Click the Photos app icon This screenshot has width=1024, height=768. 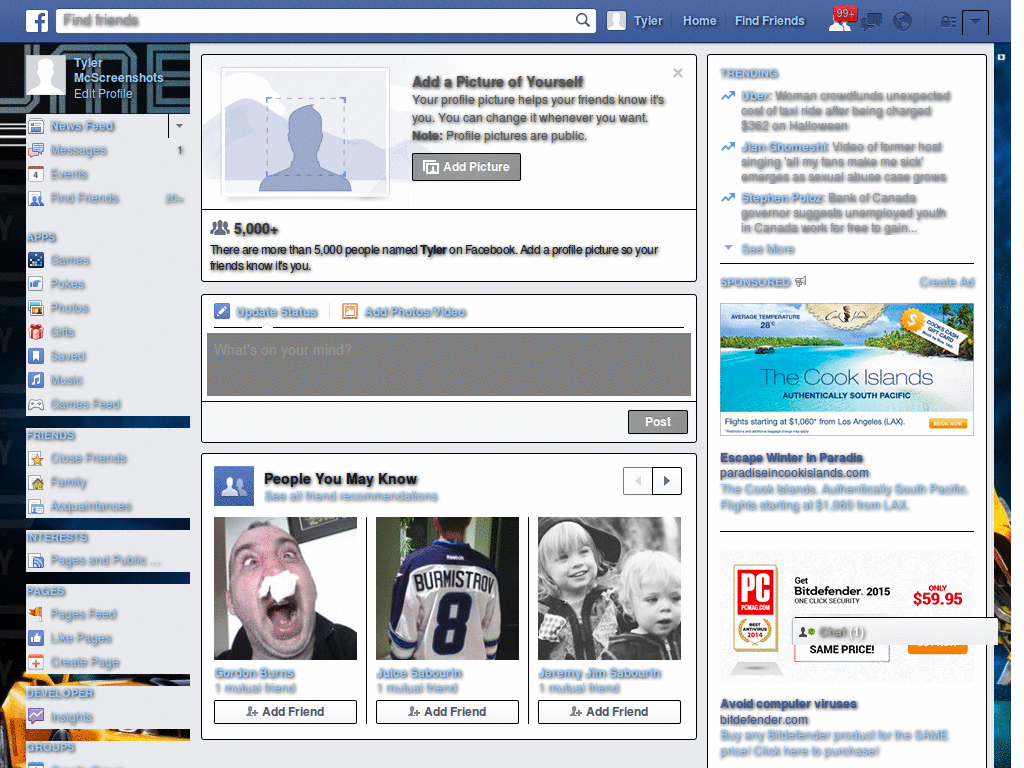[x=36, y=308]
